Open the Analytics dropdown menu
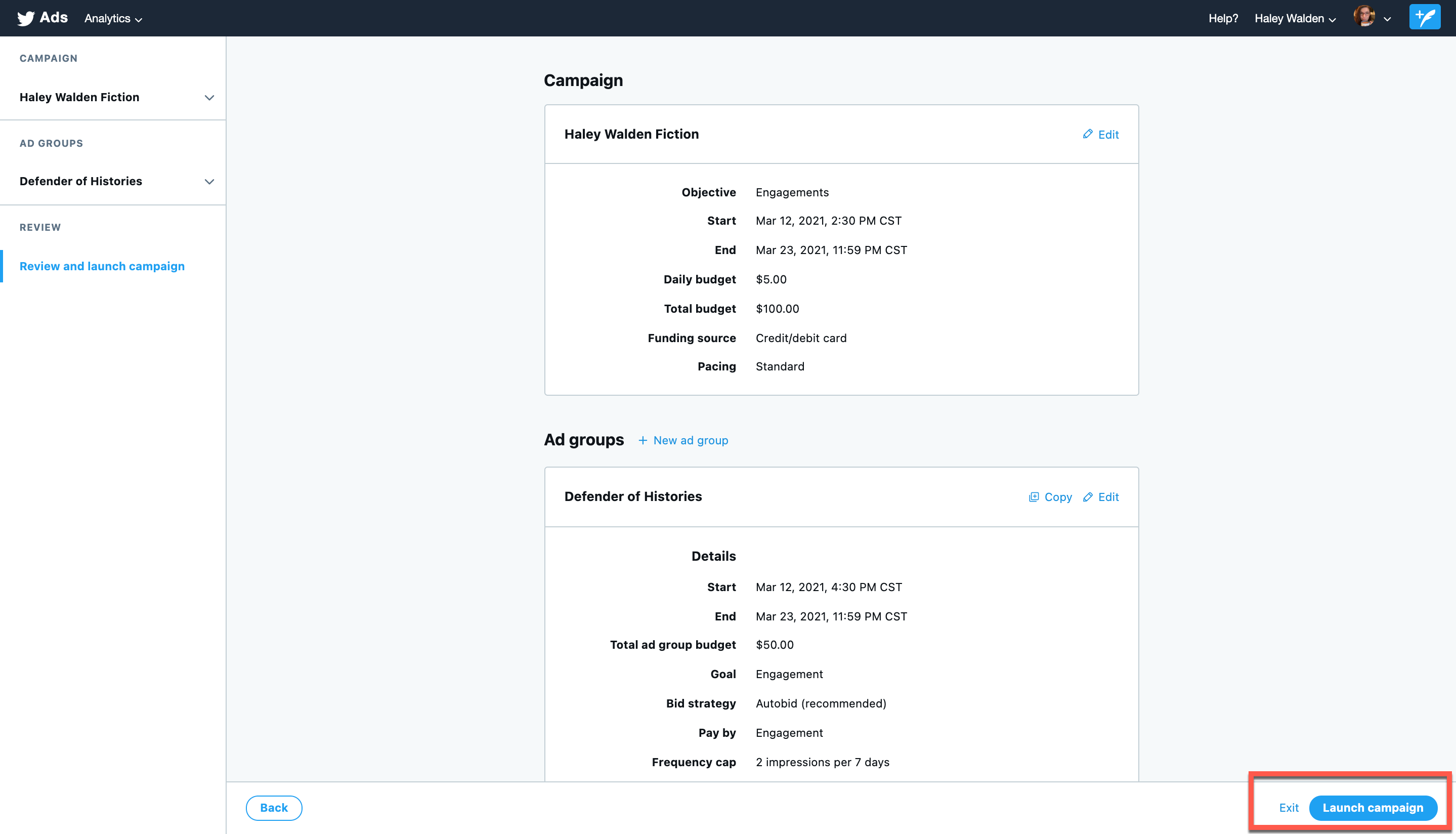Viewport: 1456px width, 834px height. (113, 18)
